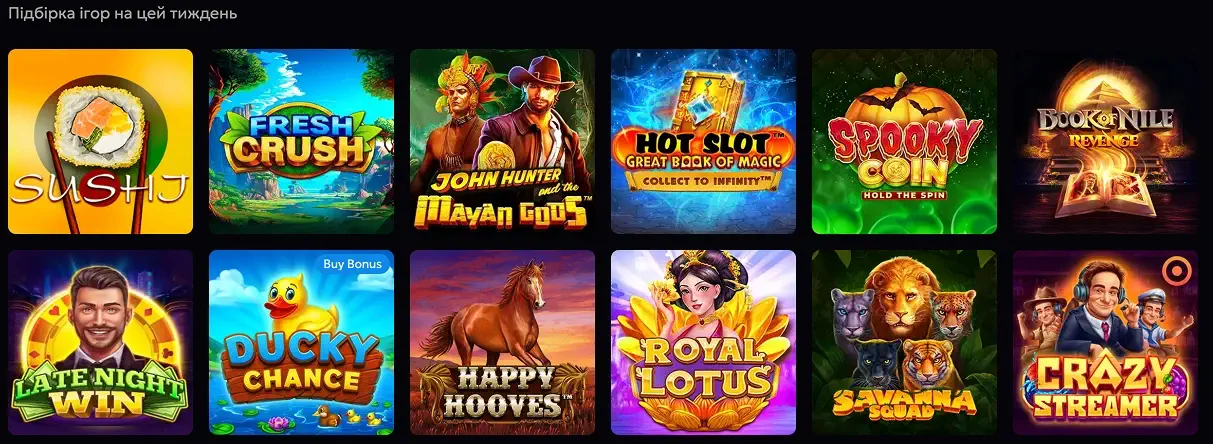Launch the Savanna Squad game
Viewport: 1213px width, 444px height.
(904, 342)
